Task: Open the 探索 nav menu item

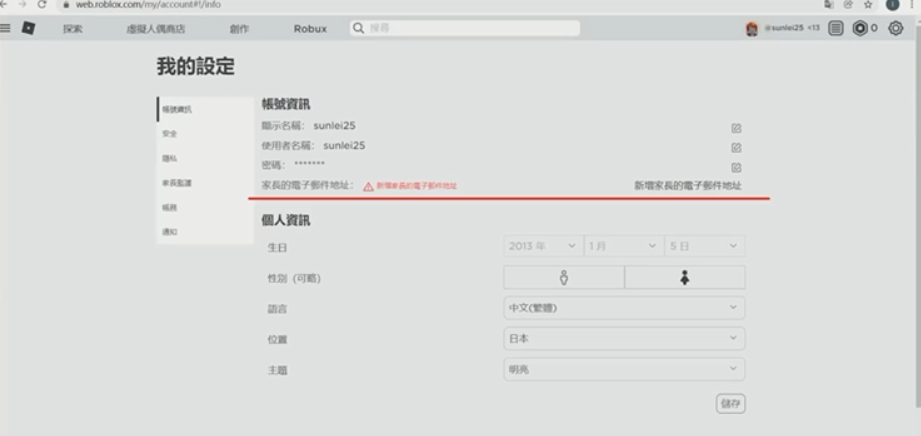Action: tap(73, 29)
